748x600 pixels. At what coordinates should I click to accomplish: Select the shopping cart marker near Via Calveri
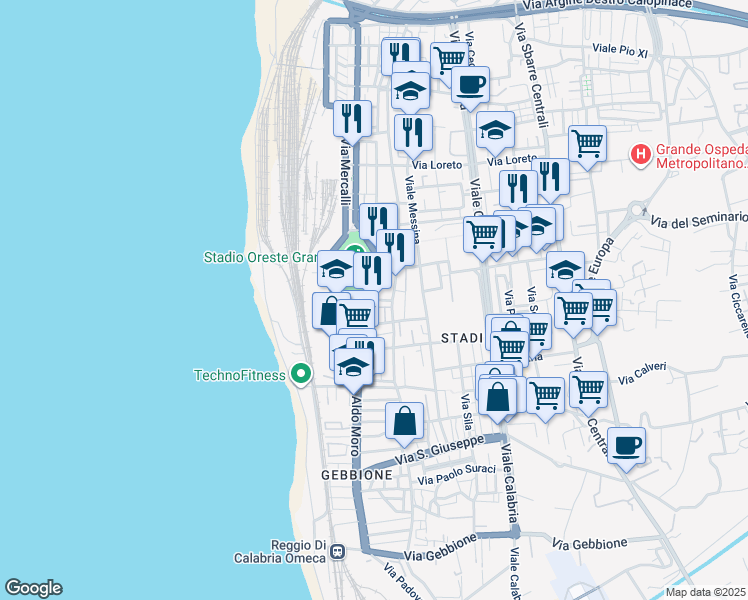(x=588, y=388)
